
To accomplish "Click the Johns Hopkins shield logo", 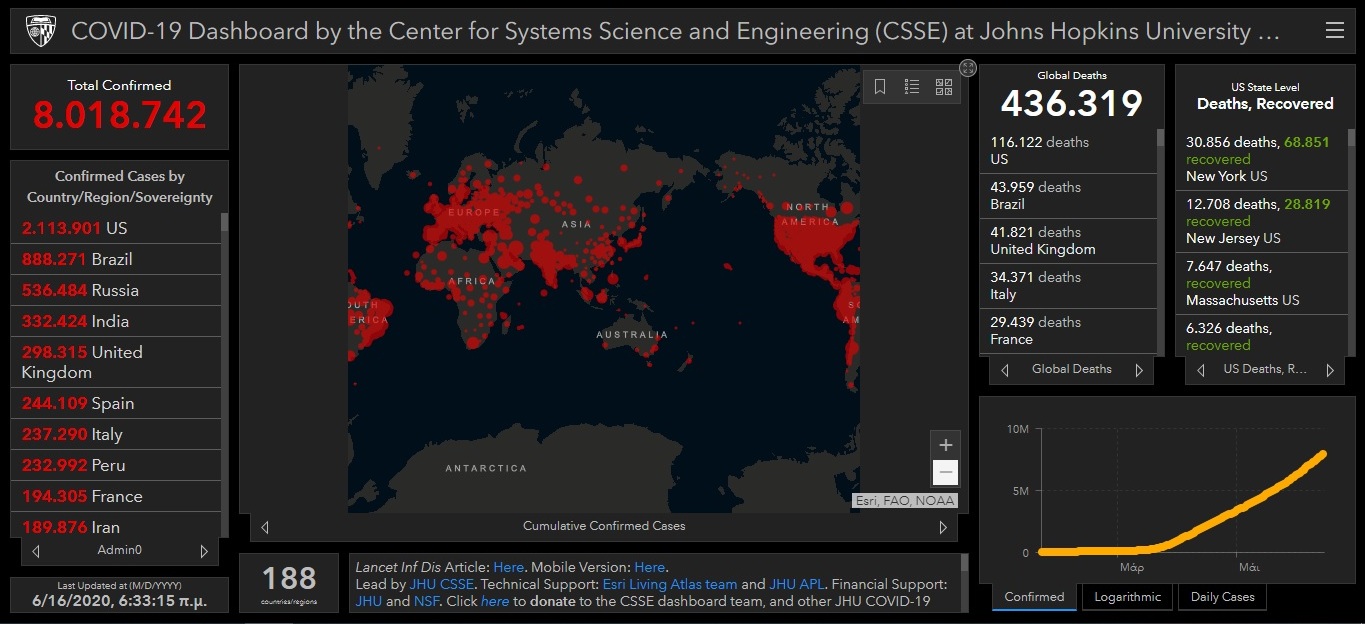I will click(x=41, y=31).
